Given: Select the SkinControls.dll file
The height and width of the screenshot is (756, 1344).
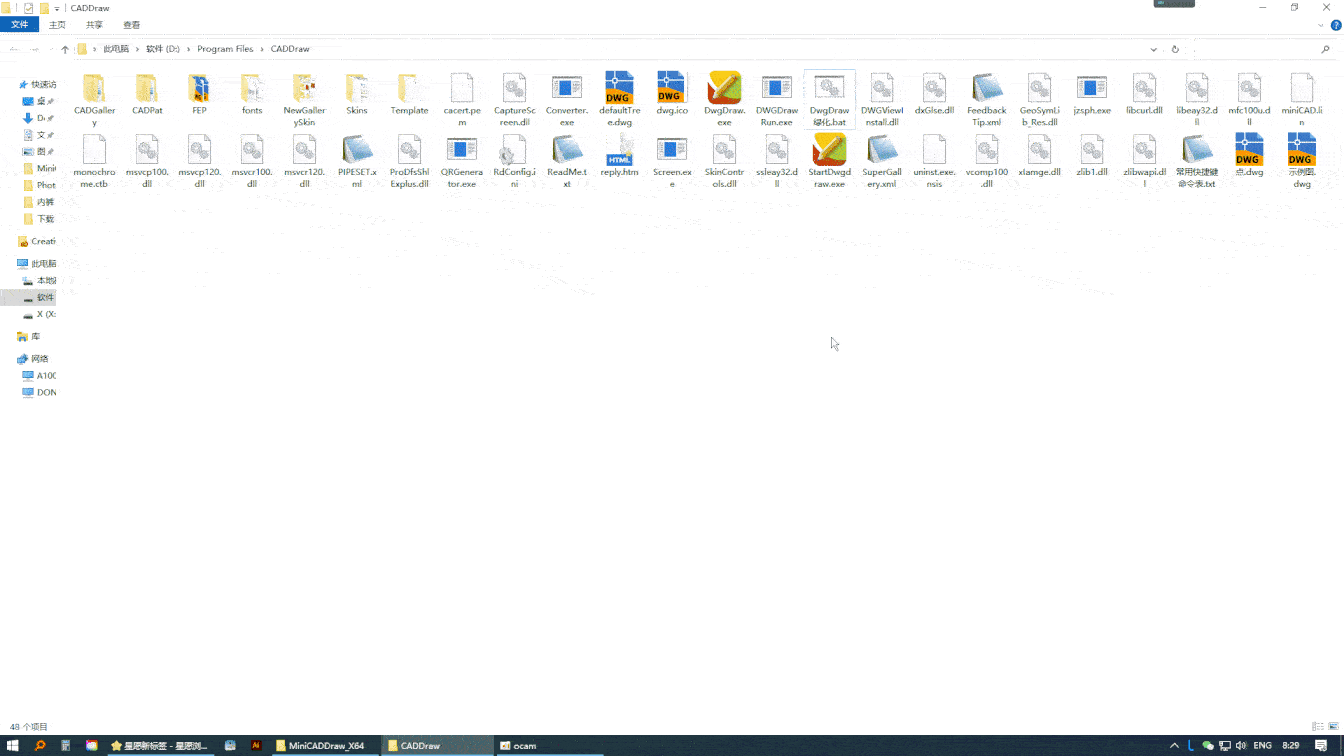Looking at the screenshot, I should point(724,161).
